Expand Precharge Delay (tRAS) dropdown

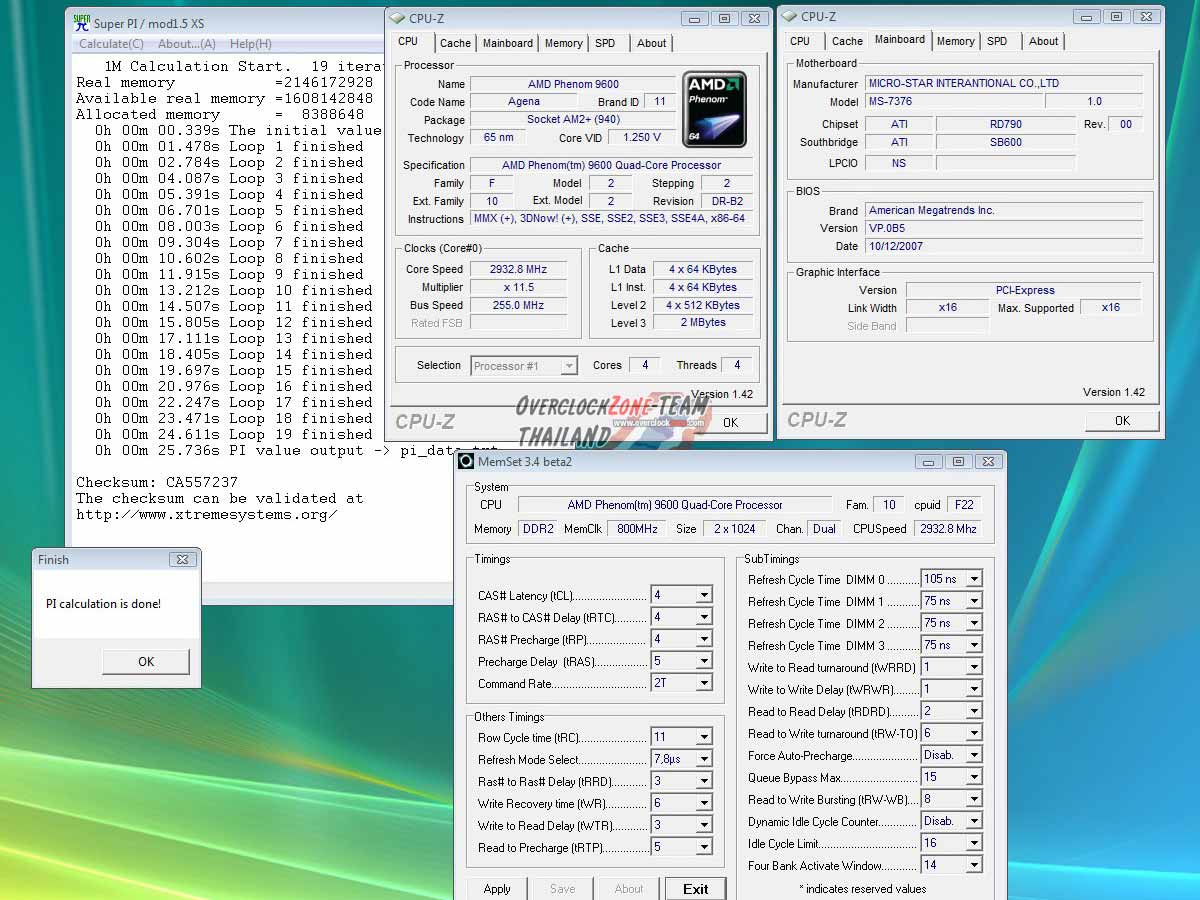704,661
